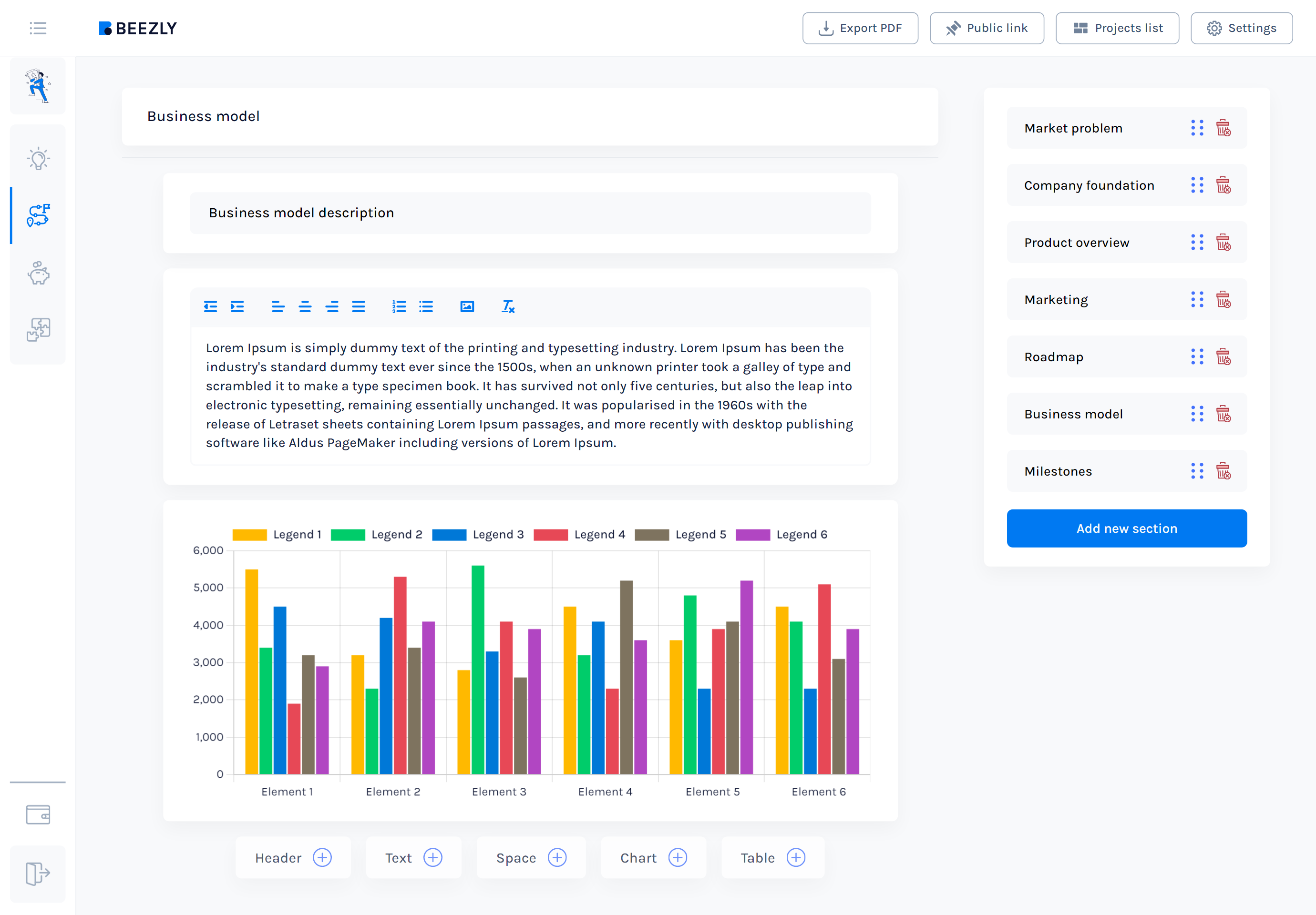
Task: Open the puzzle pieces integrations section
Action: pos(37,329)
